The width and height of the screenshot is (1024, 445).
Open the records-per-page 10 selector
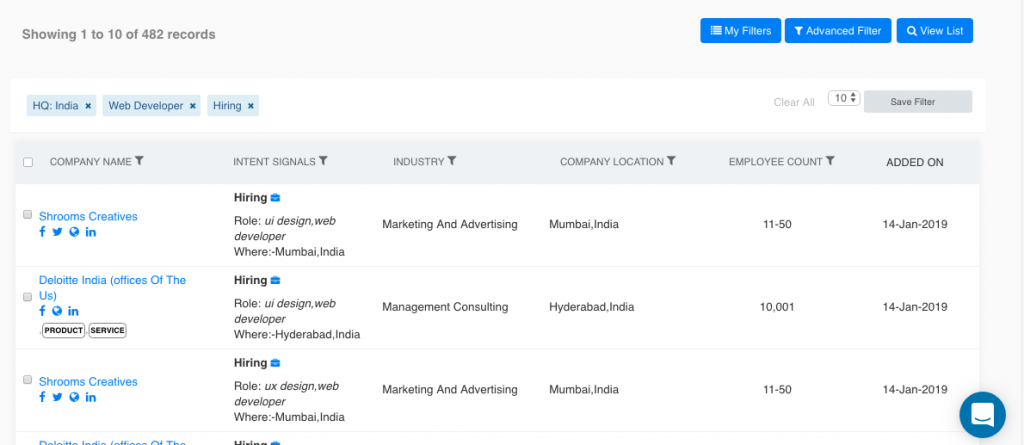click(x=844, y=98)
